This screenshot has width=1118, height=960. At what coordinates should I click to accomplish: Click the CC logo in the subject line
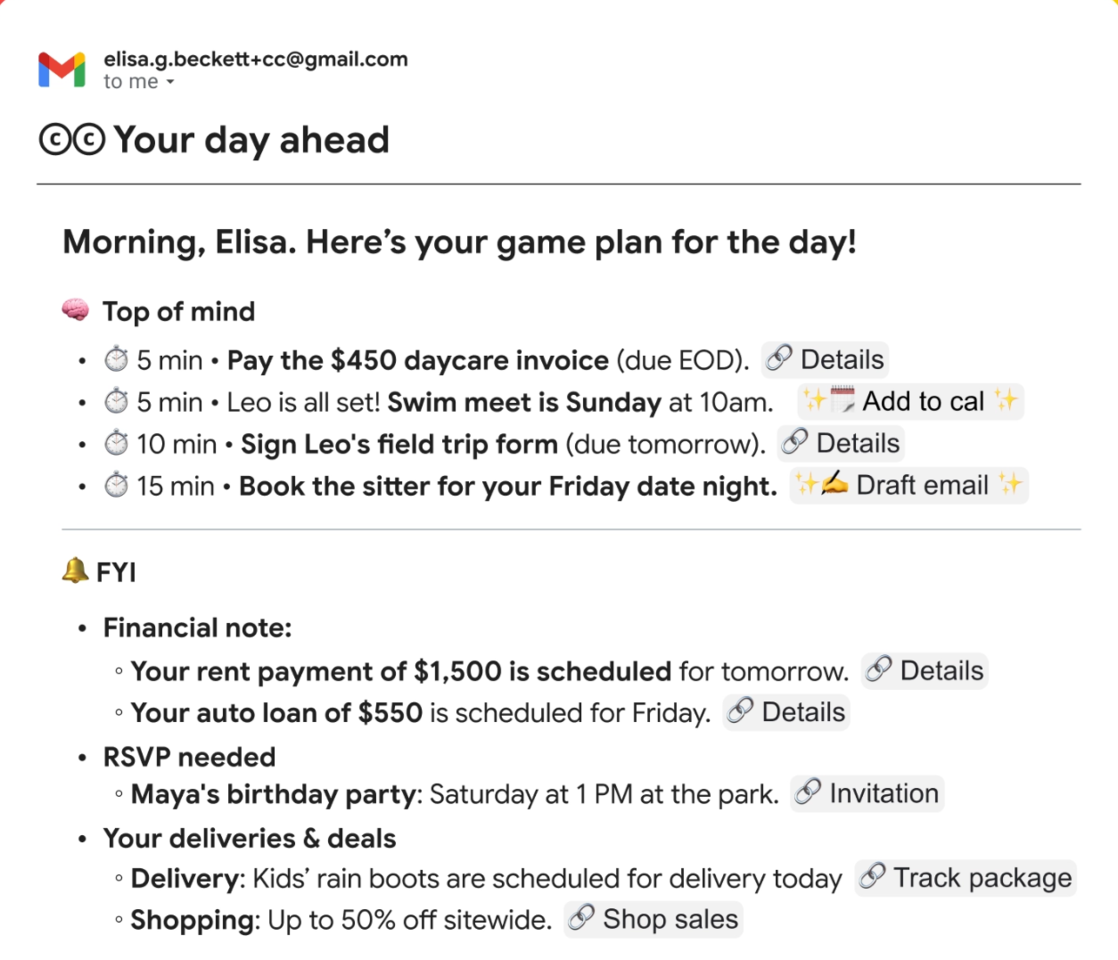pyautogui.click(x=71, y=141)
